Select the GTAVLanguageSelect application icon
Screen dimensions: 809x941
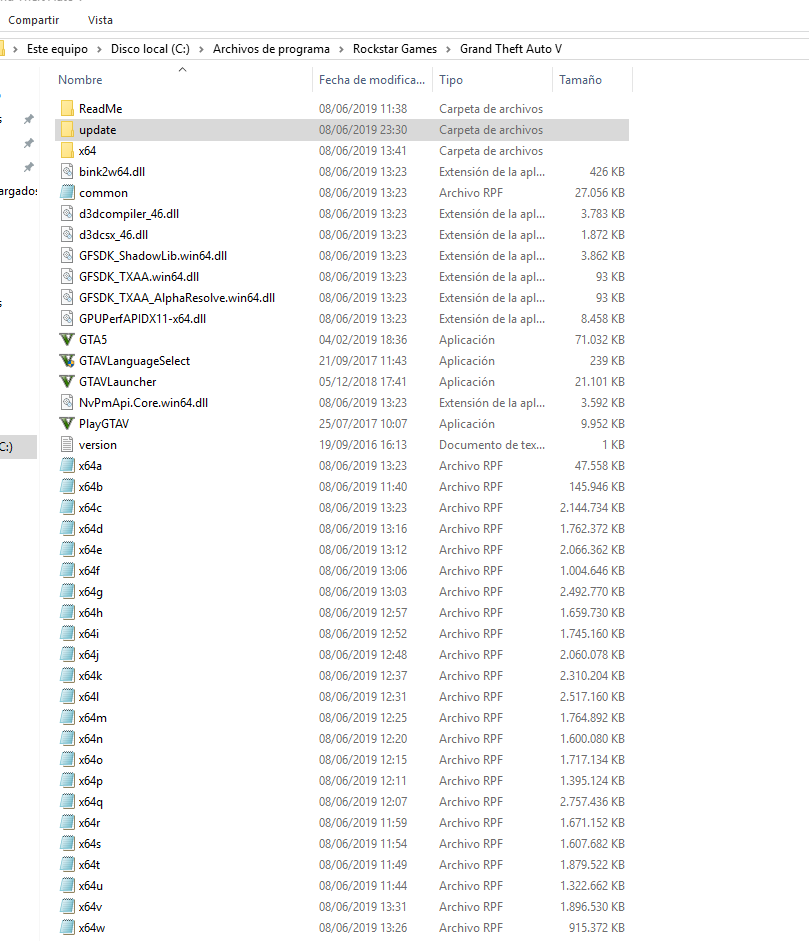[67, 361]
